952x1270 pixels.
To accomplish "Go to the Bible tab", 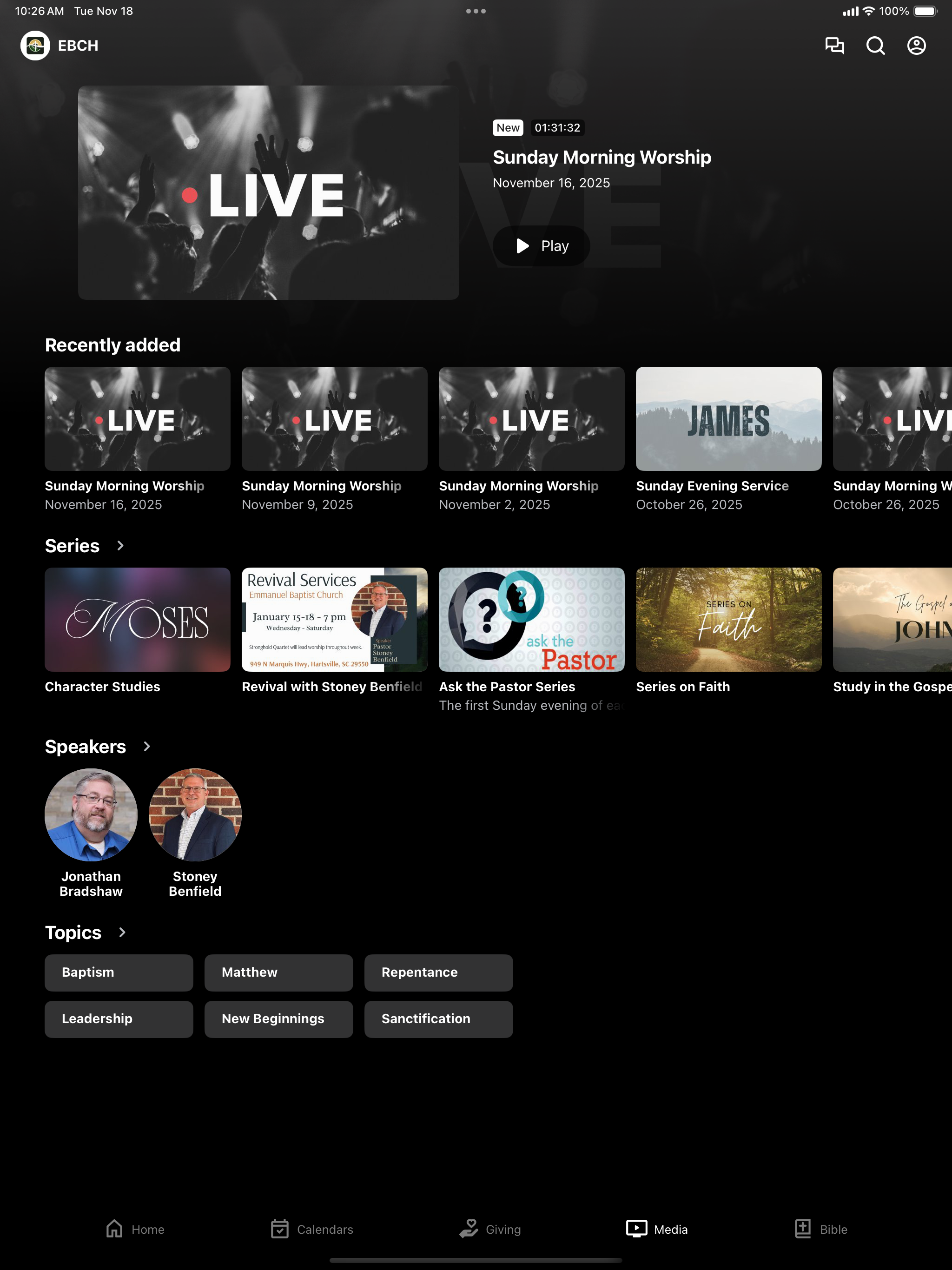I will click(821, 1229).
